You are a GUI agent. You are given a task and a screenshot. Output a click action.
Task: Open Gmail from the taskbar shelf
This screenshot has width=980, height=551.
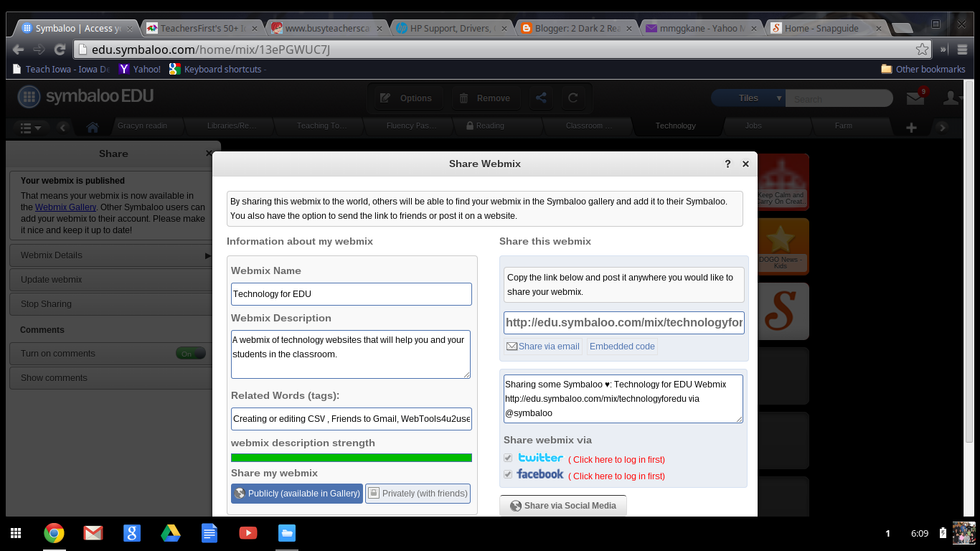(x=93, y=533)
